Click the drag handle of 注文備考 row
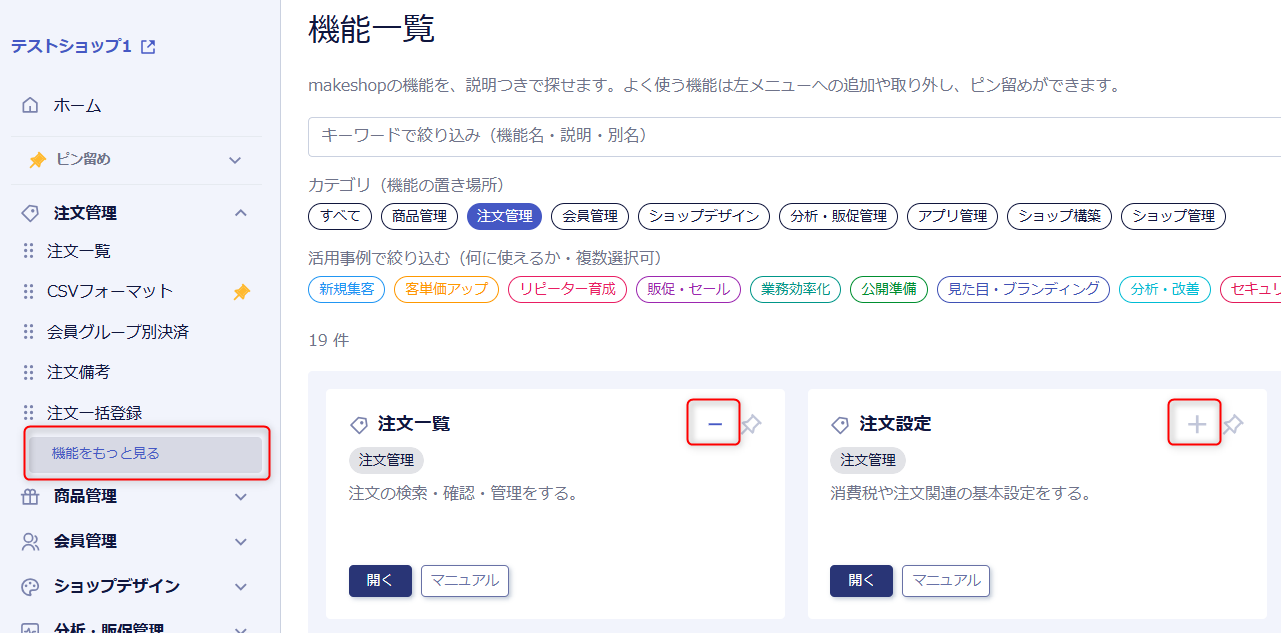 tap(28, 372)
